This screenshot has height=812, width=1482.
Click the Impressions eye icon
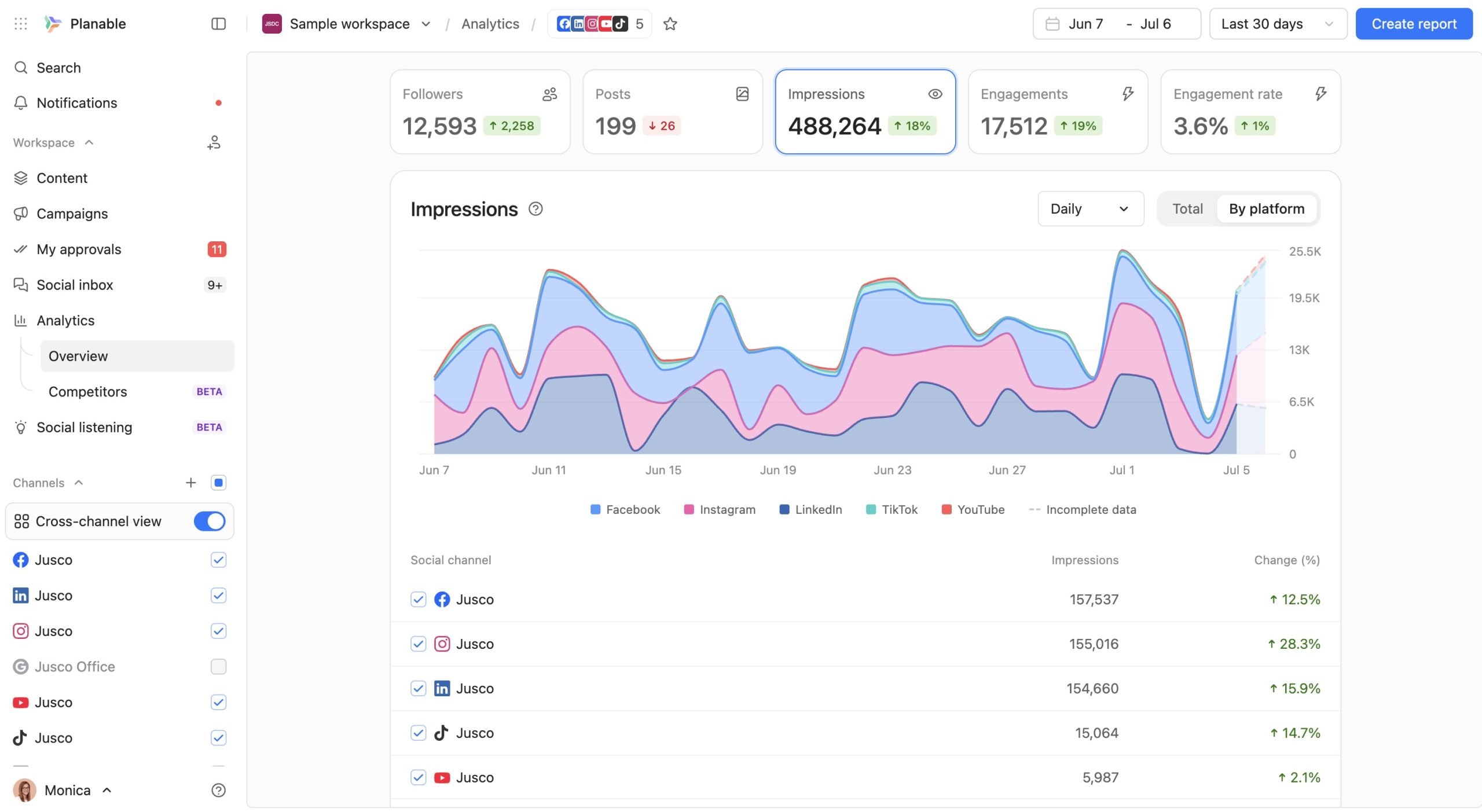(935, 94)
